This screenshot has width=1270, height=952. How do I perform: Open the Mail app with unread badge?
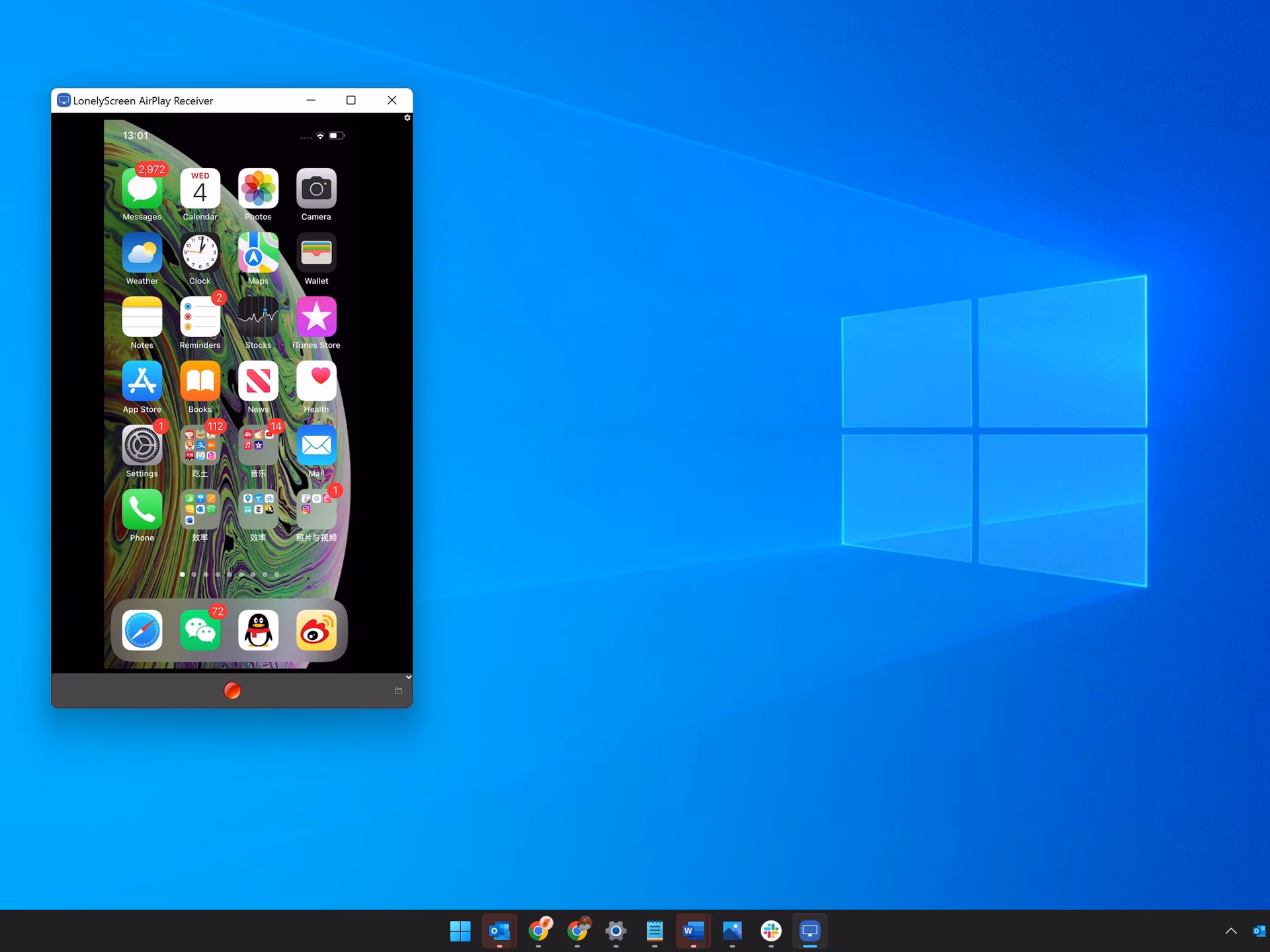coord(316,446)
